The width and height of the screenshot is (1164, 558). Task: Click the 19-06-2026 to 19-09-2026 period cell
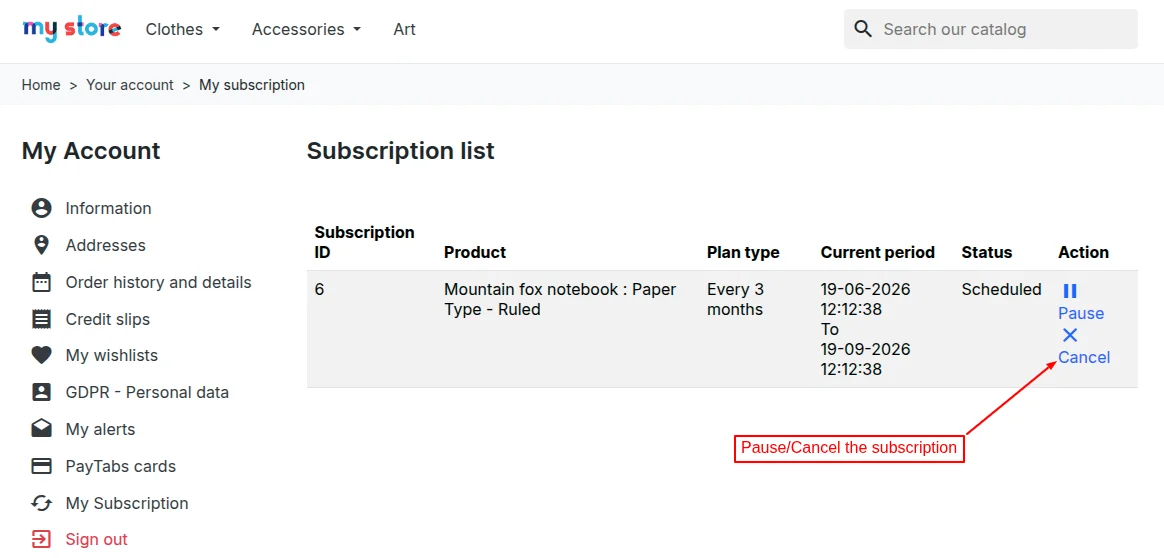(866, 329)
